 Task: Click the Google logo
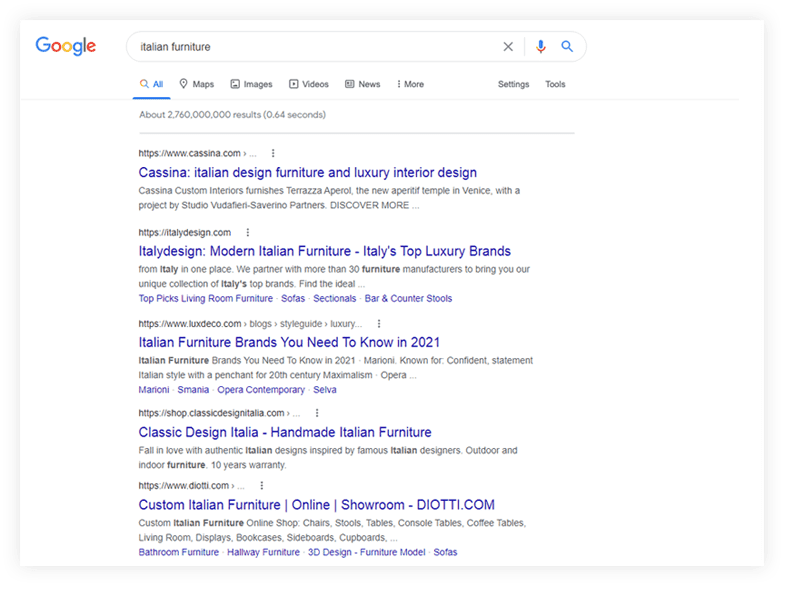click(66, 46)
